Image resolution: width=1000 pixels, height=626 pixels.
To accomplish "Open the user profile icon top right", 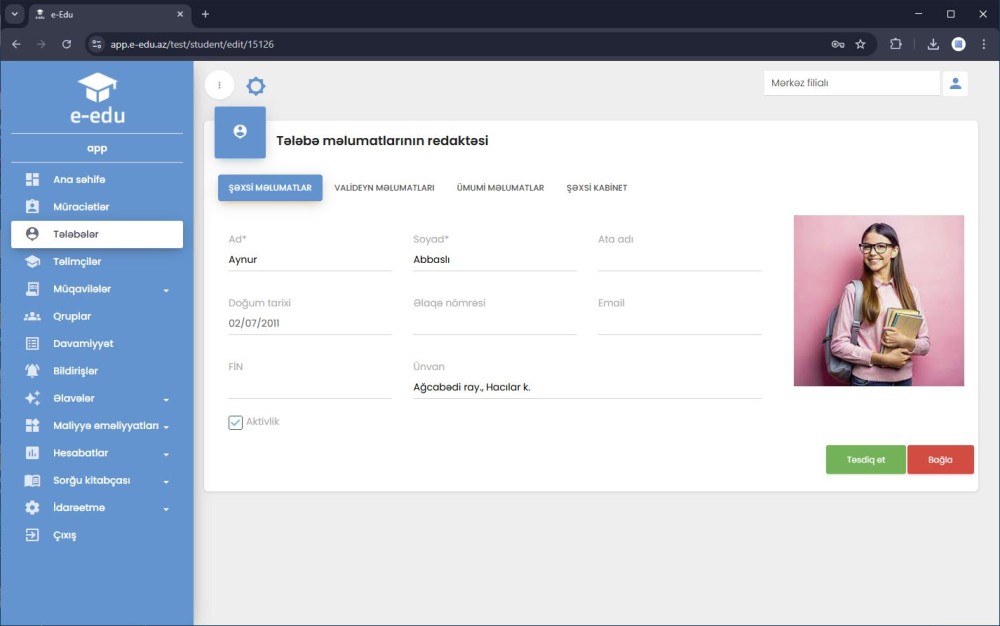I will [955, 83].
